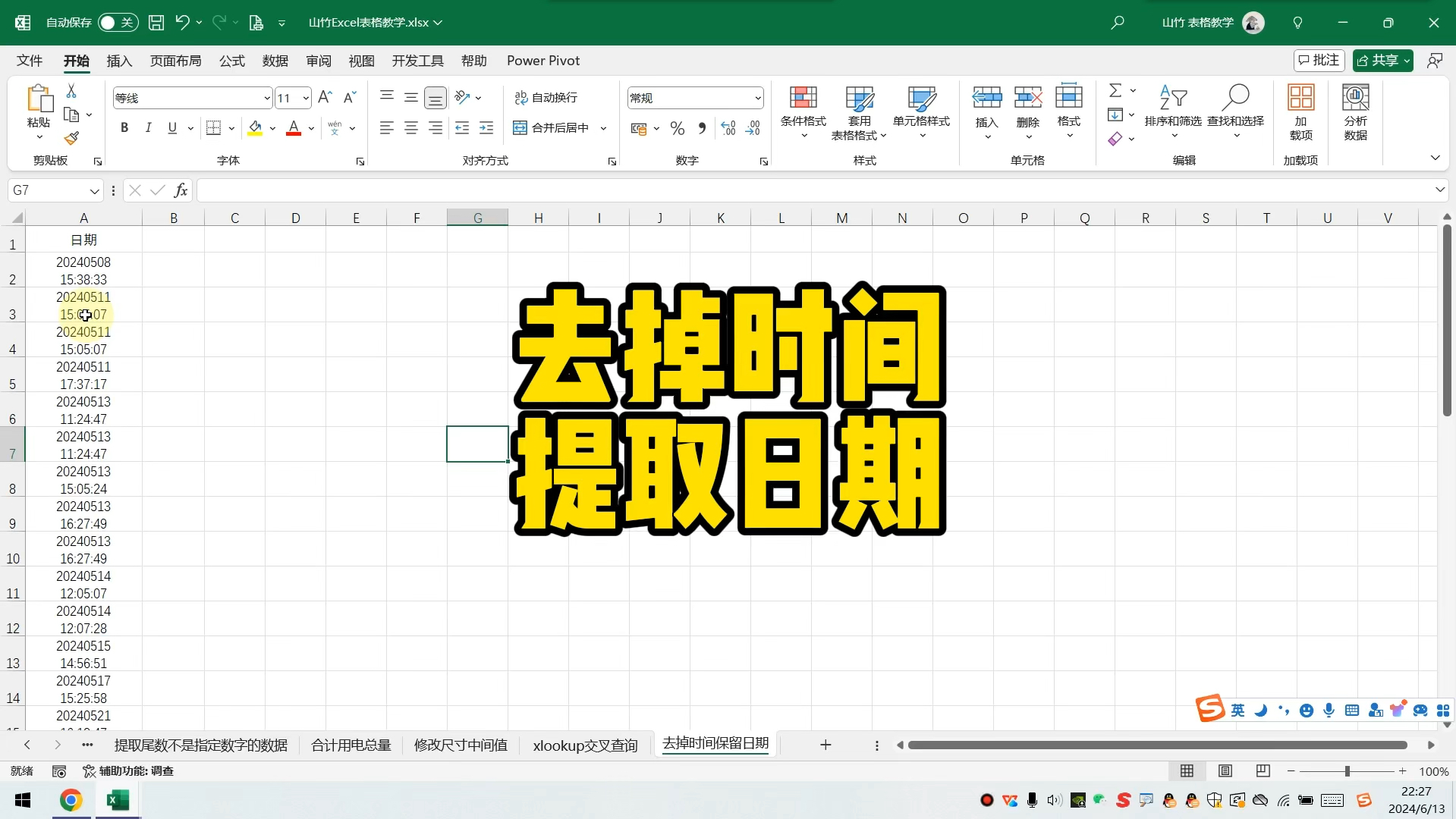Expand the Name Box dropdown

(x=94, y=190)
